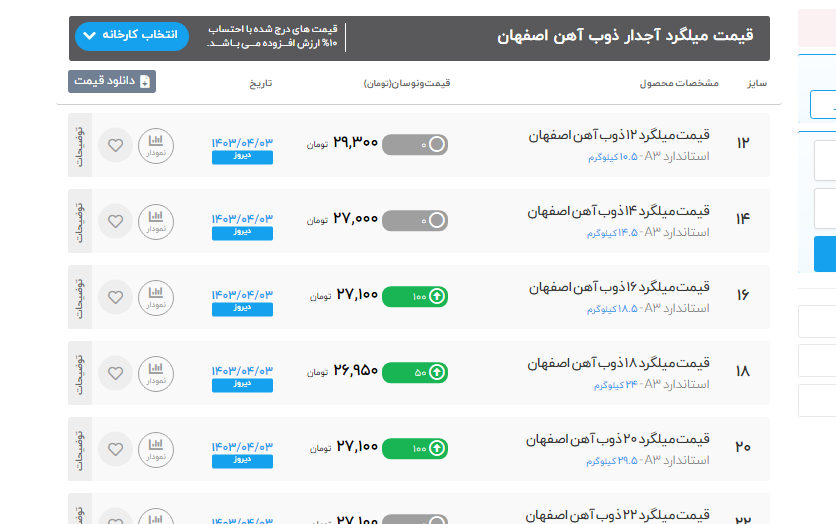Viewport: 836px width, 524px height.
Task: Show price chart for size 18 rebar
Action: (x=155, y=373)
